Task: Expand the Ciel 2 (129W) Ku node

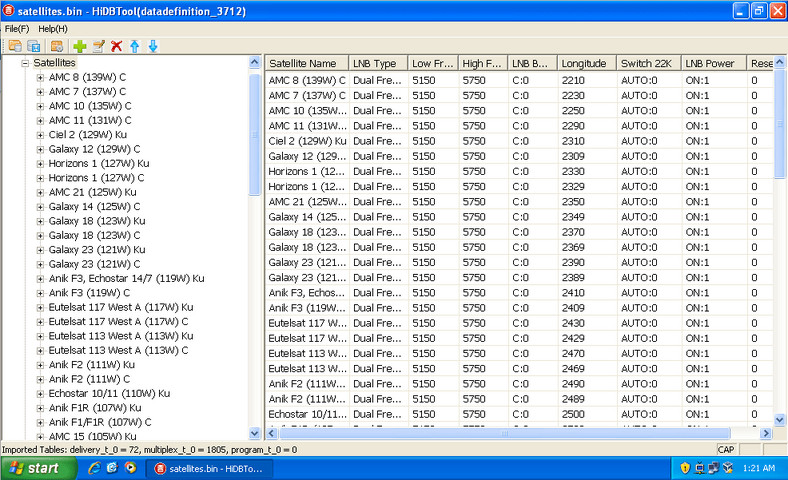Action: click(x=40, y=135)
